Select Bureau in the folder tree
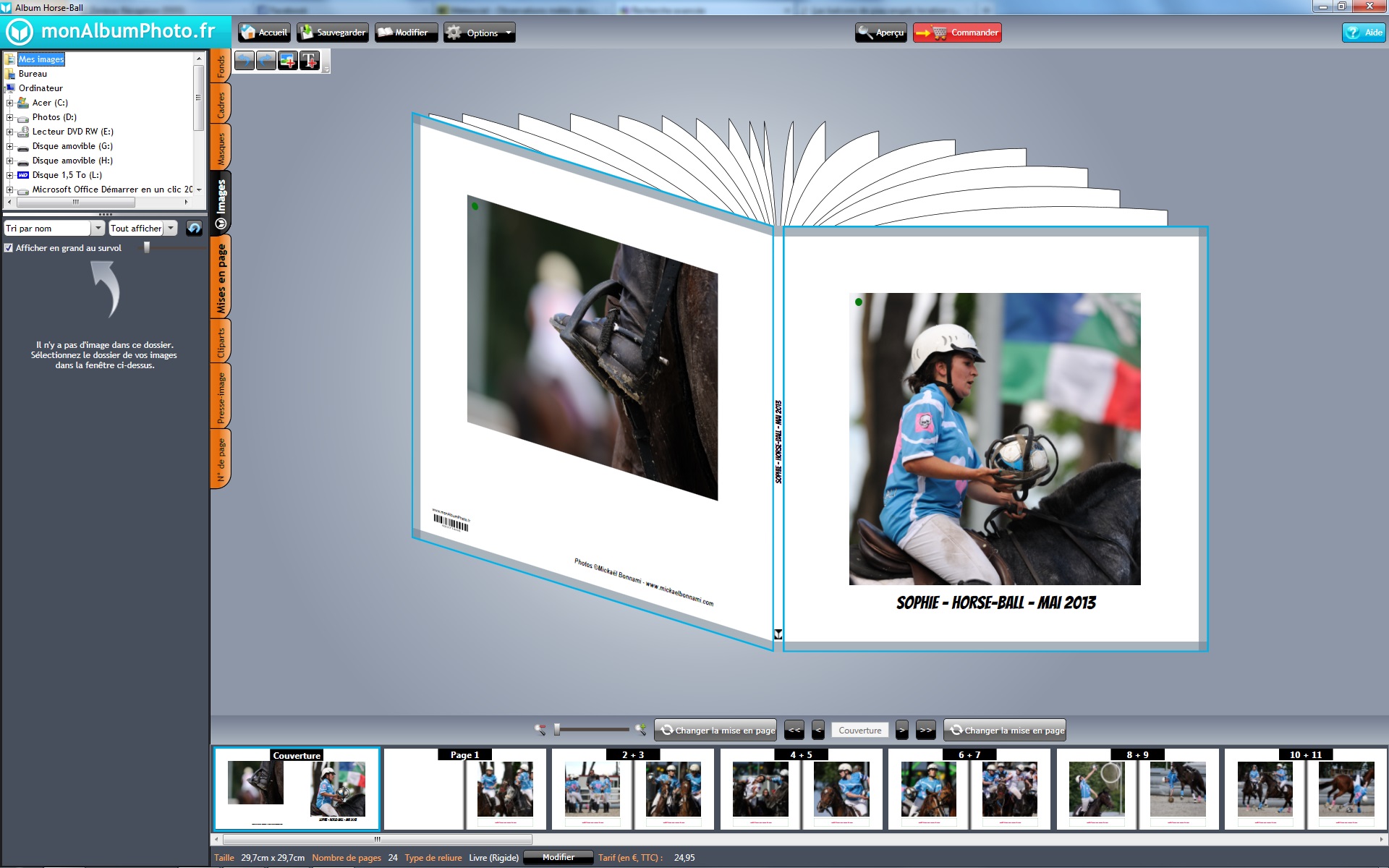1389x868 pixels. (x=33, y=74)
